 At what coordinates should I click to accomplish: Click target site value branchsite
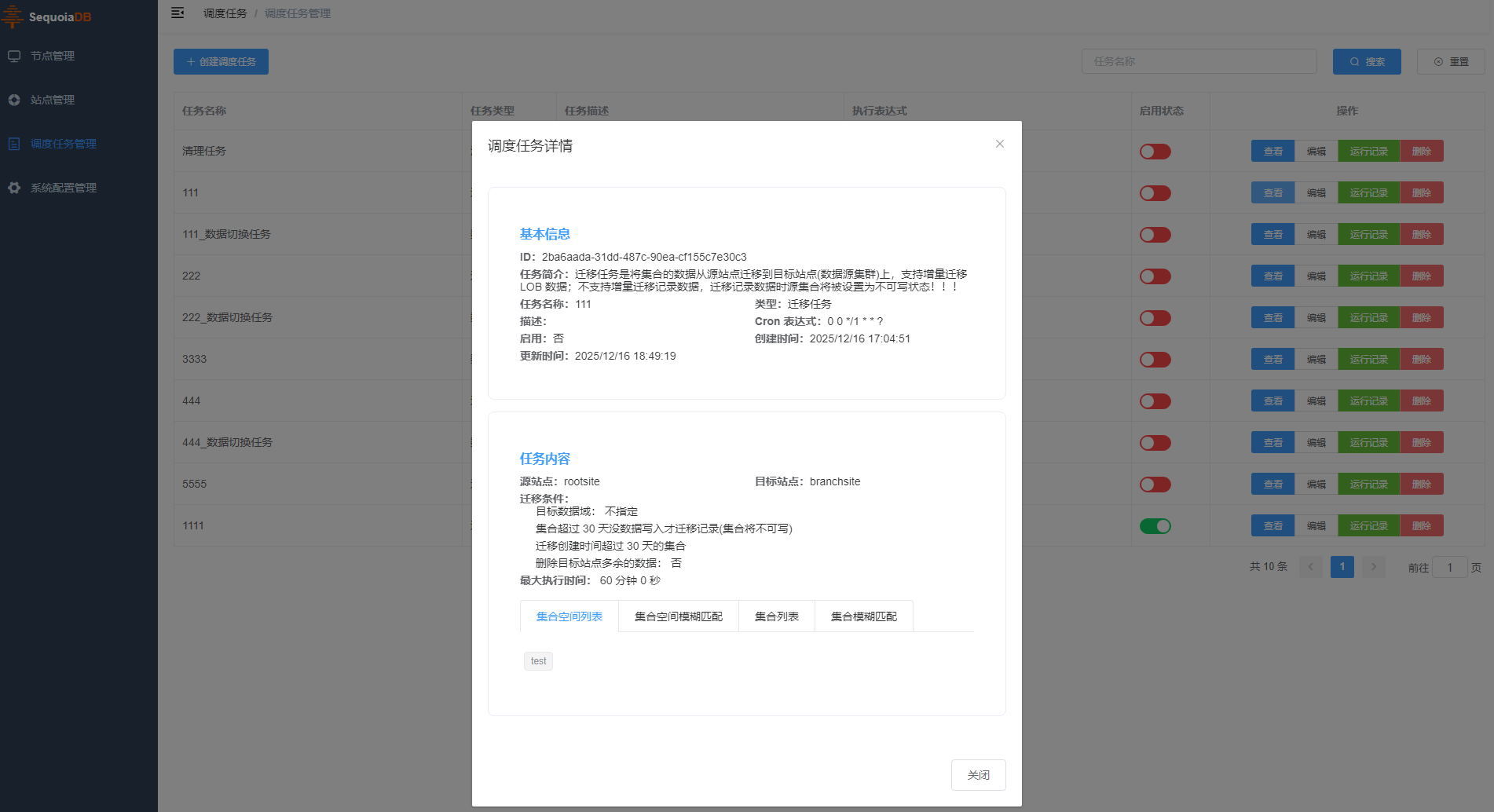835,481
